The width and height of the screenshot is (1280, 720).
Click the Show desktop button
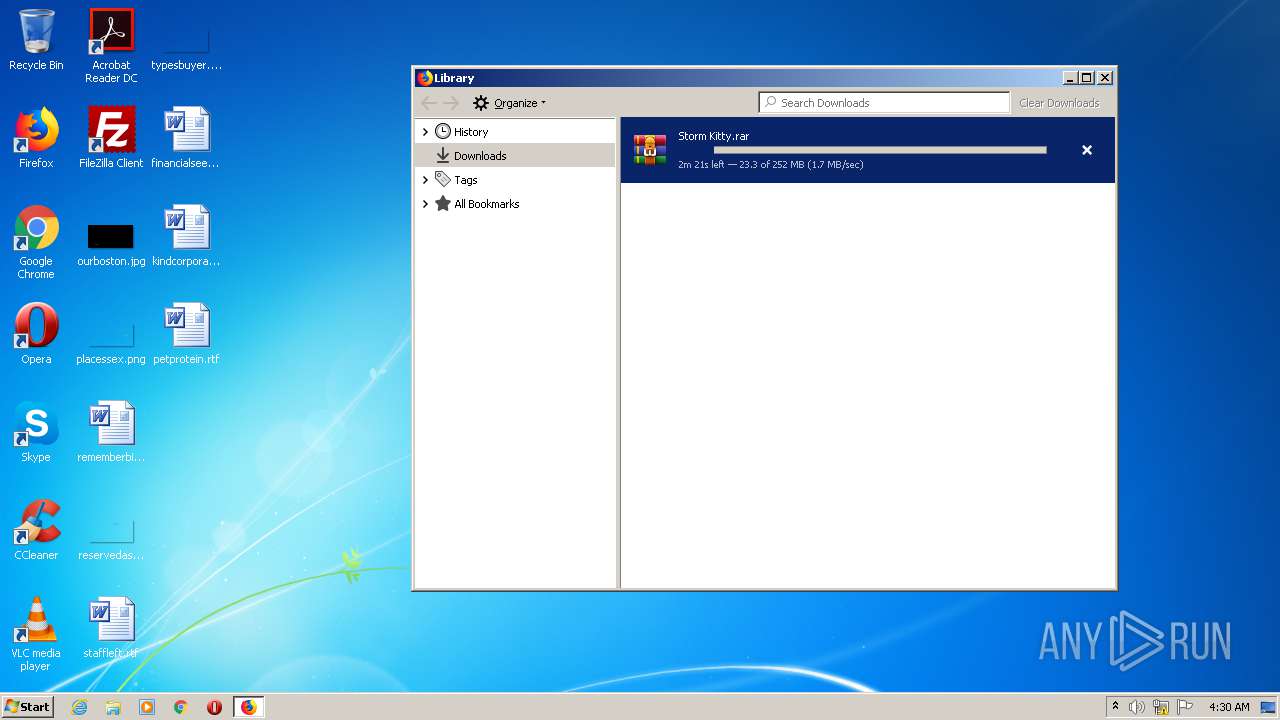[x=1268, y=707]
